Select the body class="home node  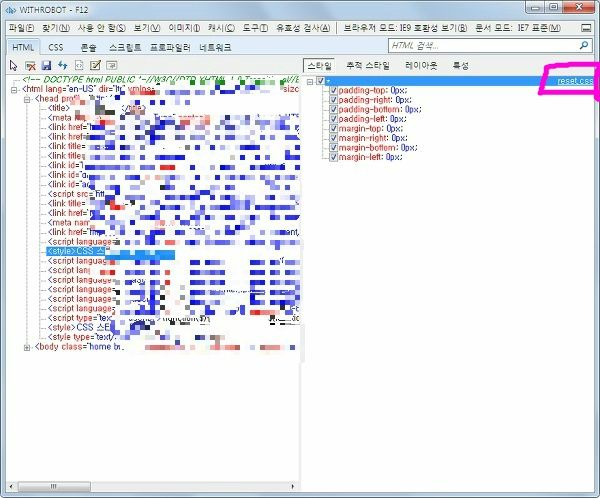pyautogui.click(x=79, y=347)
